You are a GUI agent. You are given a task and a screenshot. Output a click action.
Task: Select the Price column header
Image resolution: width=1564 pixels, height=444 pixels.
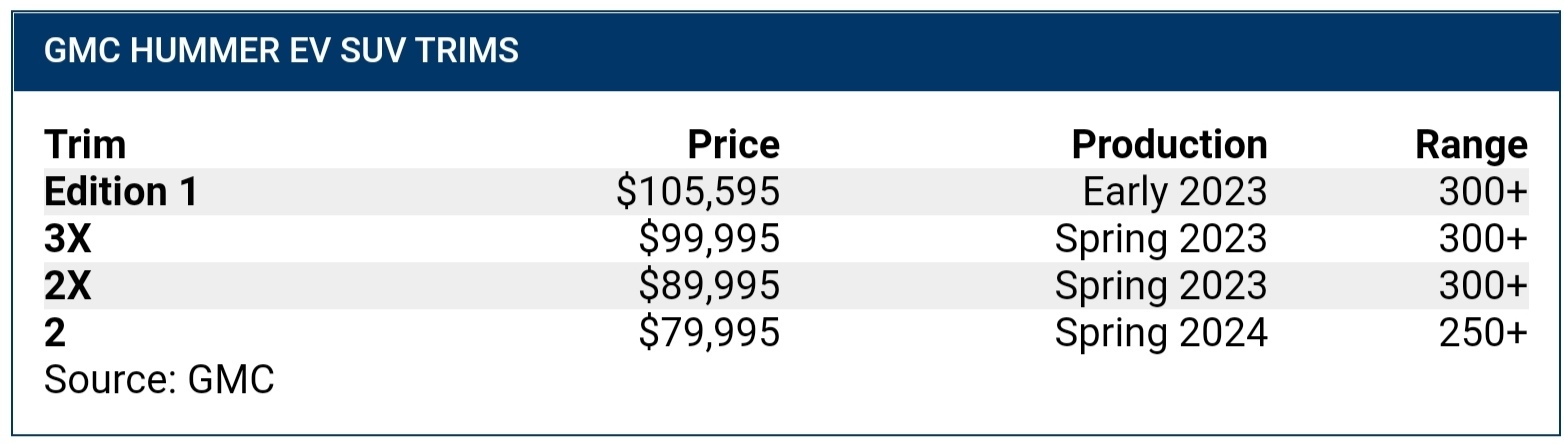tap(733, 145)
